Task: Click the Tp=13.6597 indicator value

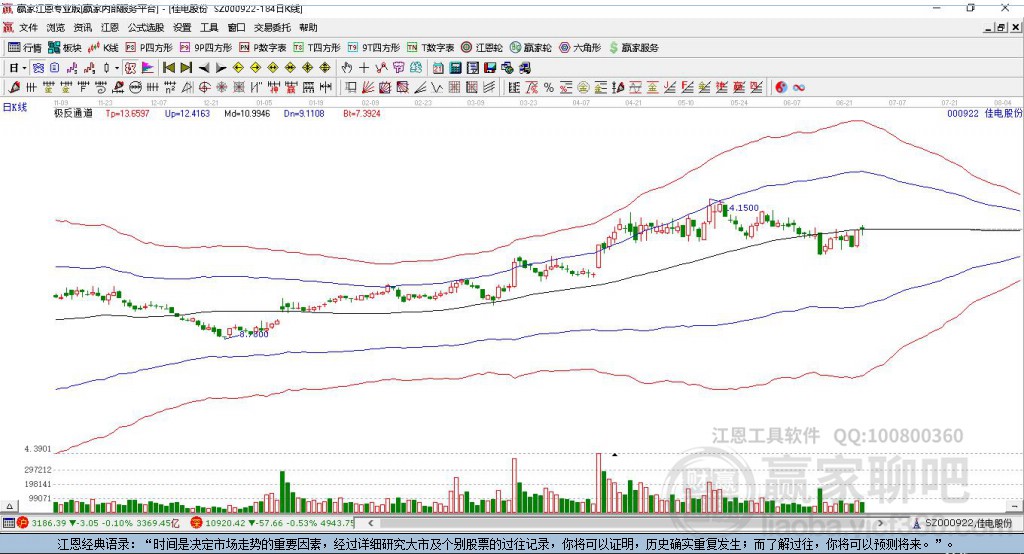Action: pos(127,114)
